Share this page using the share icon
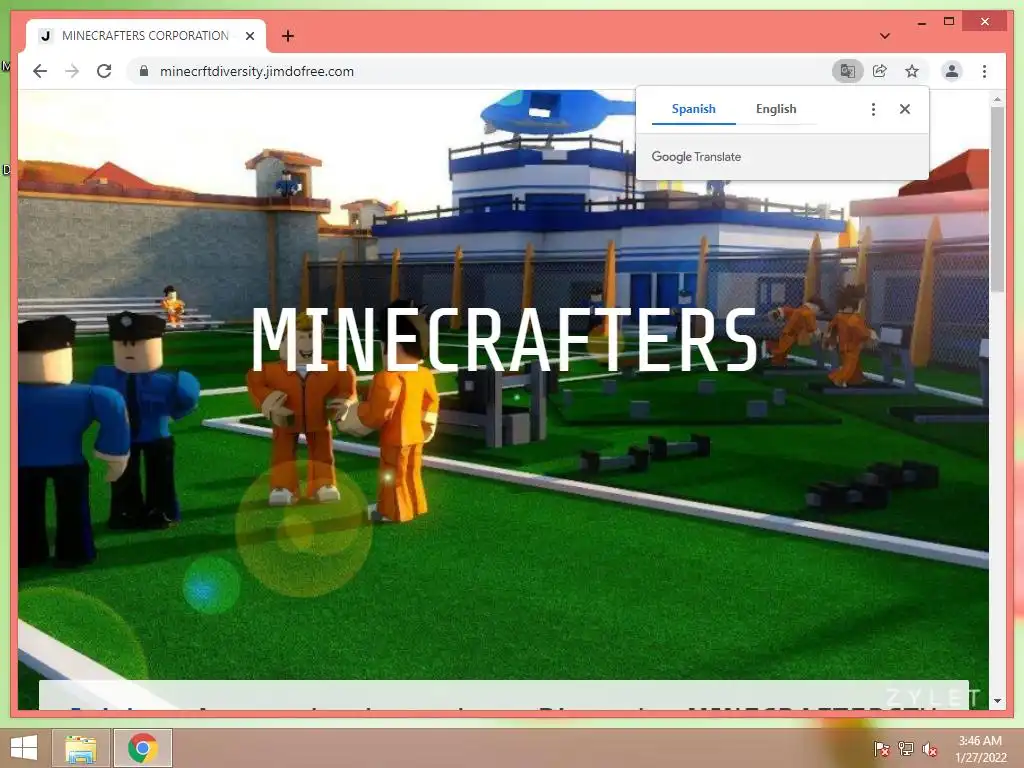Viewport: 1024px width, 768px height. coord(880,71)
